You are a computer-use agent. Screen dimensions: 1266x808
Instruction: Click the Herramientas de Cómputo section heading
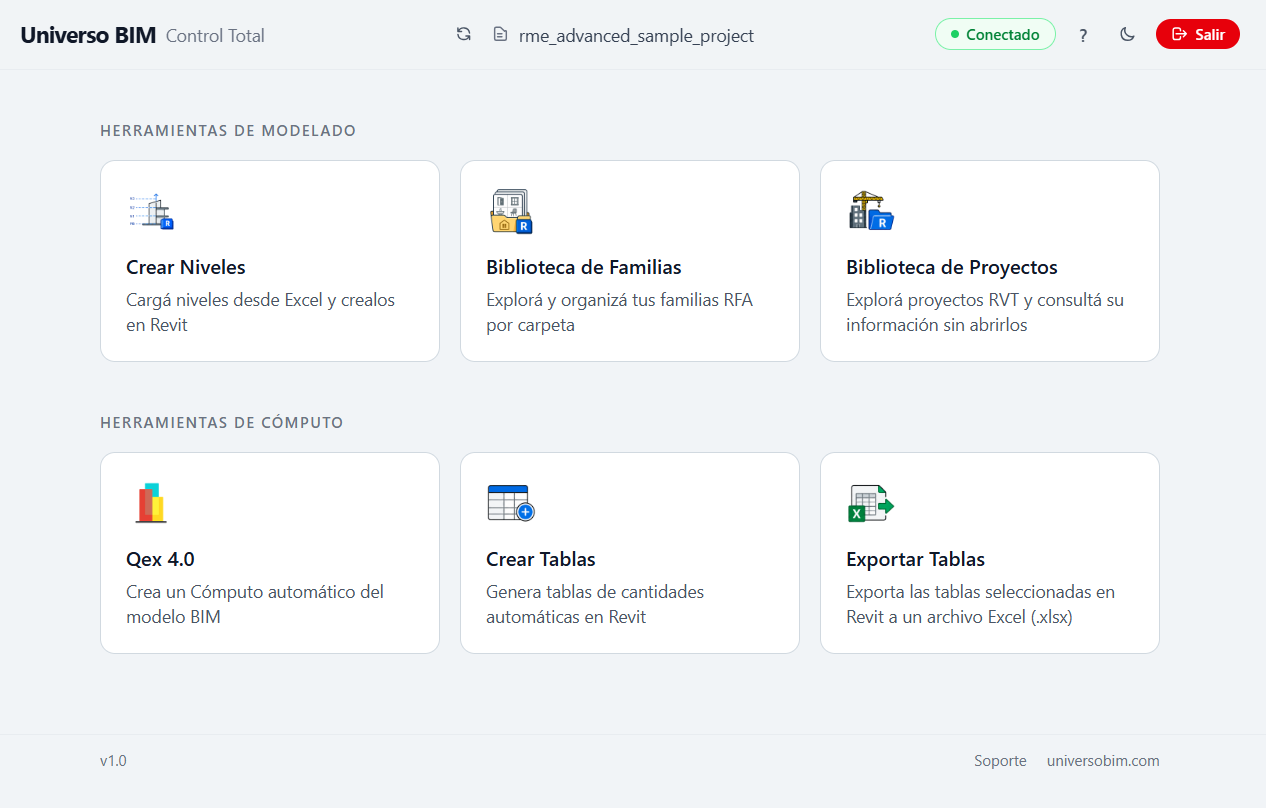coord(222,423)
